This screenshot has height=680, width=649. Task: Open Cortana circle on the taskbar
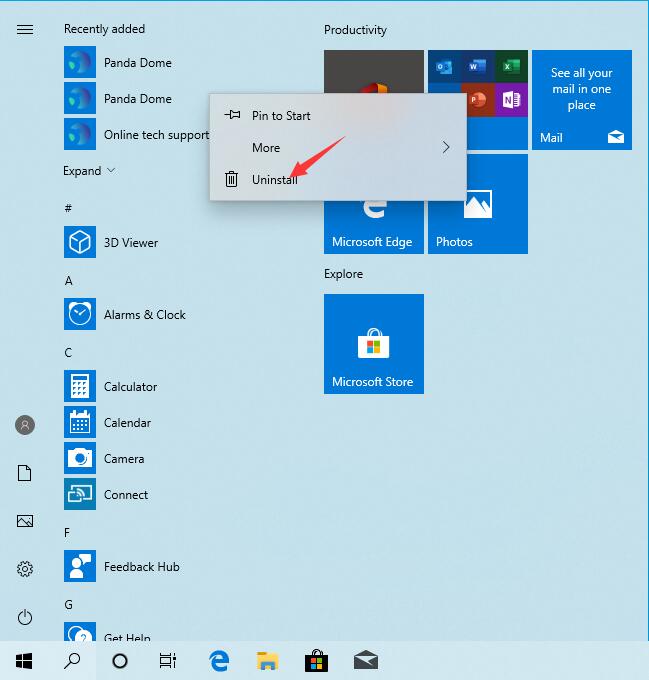tap(120, 661)
